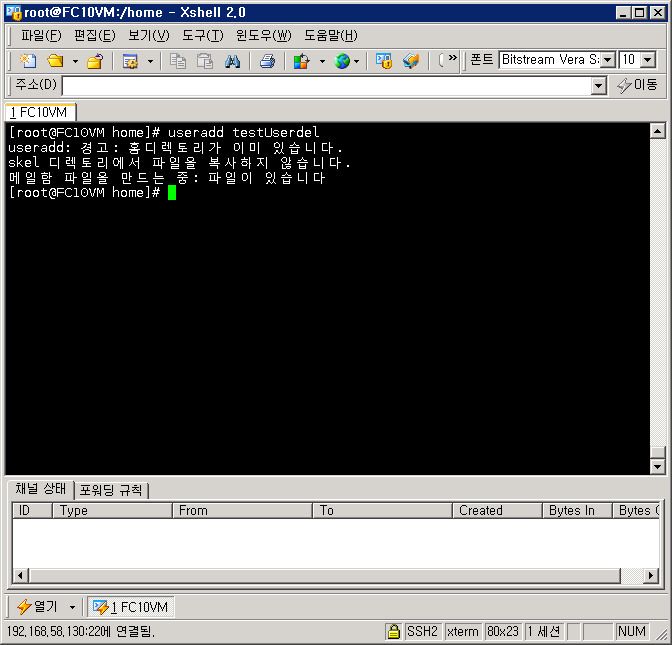The height and width of the screenshot is (645, 672).
Task: Click the globe encoding icon
Action: pos(342,61)
